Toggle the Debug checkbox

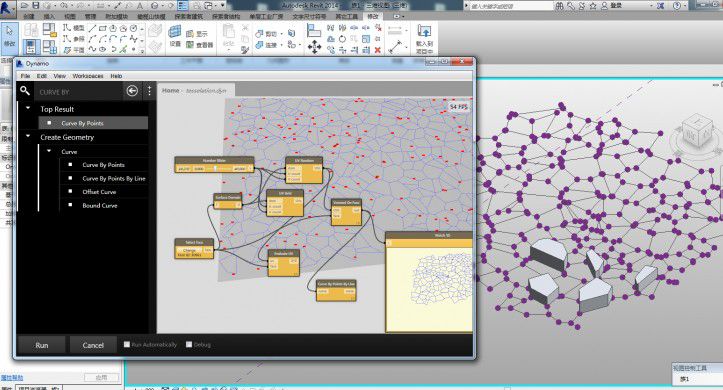point(189,344)
